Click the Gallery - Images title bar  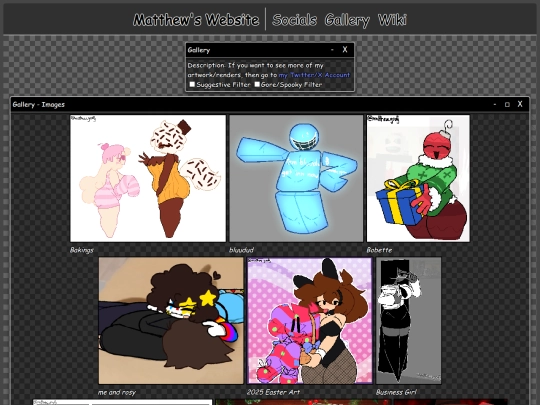(x=270, y=104)
